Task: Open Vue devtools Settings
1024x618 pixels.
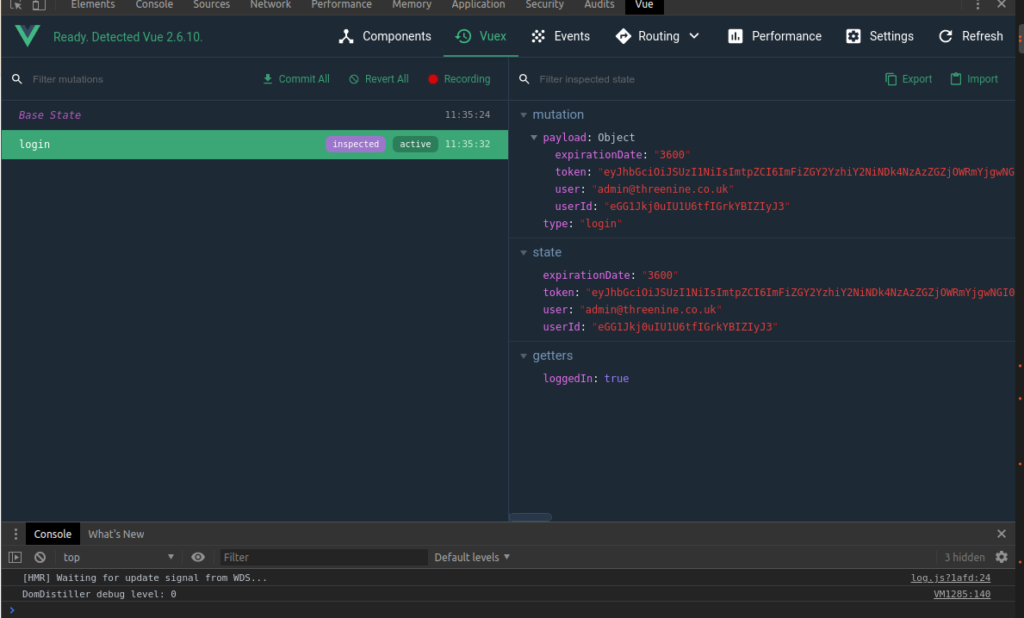Action: coord(880,37)
